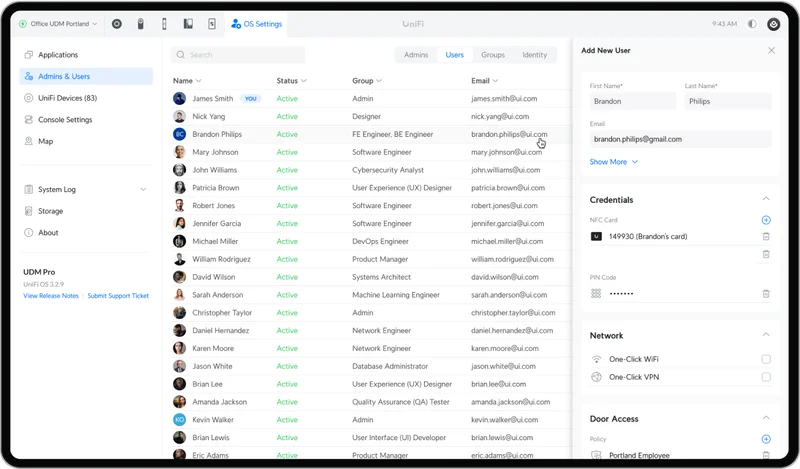The image size is (800, 469).
Task: Click the NFC card black icon
Action: [x=596, y=236]
